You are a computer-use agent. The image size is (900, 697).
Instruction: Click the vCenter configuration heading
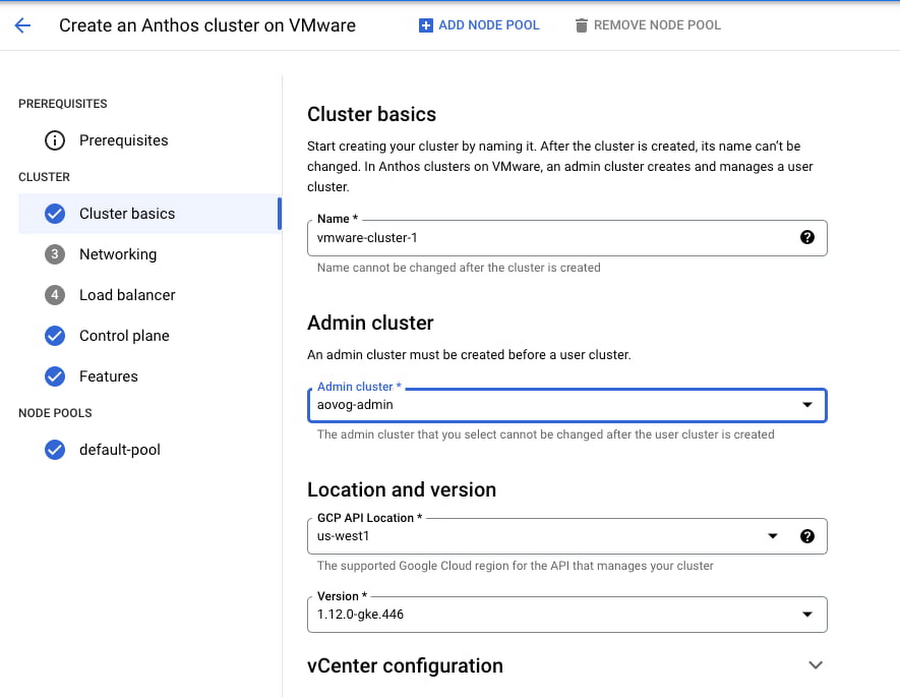click(405, 666)
